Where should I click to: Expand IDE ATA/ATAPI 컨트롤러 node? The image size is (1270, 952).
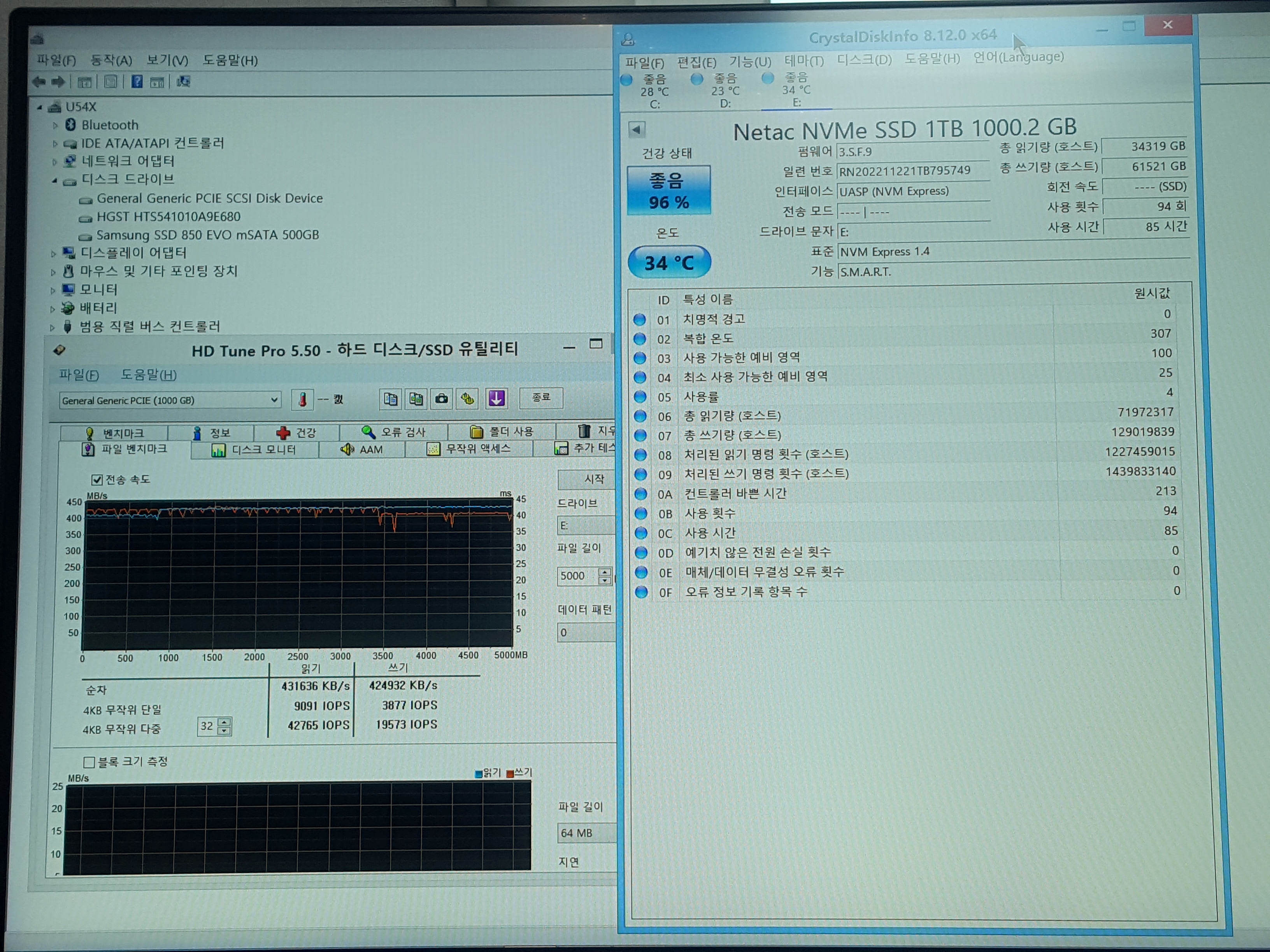[55, 143]
